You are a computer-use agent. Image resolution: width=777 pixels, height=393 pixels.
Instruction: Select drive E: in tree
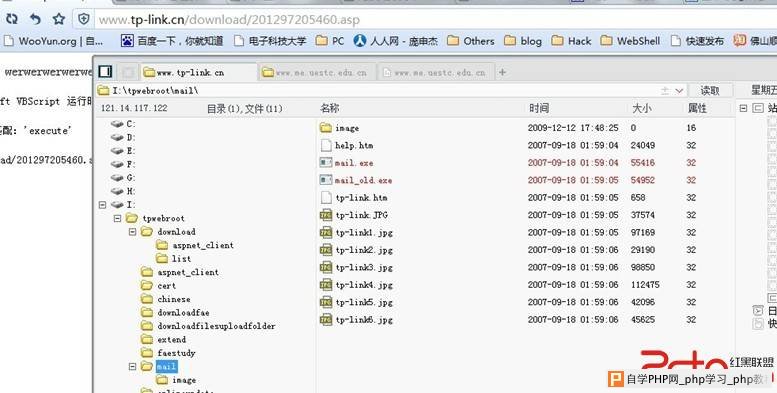123,151
